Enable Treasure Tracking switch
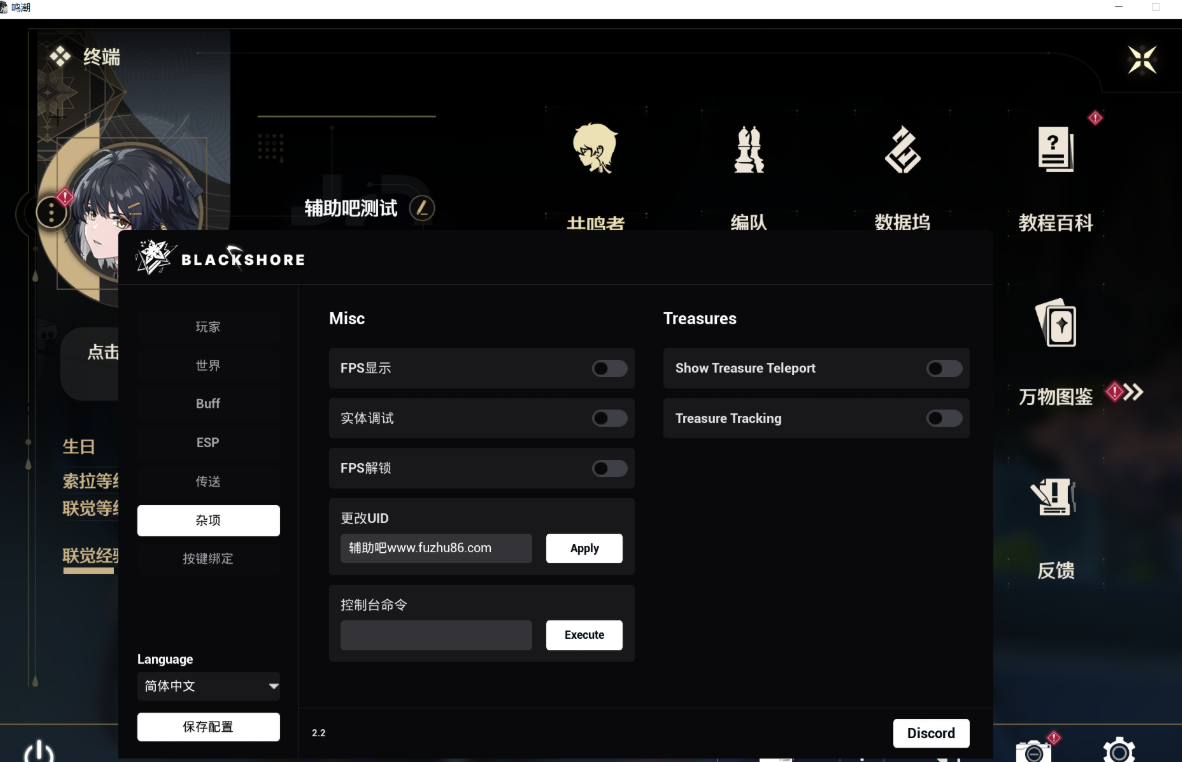 pyautogui.click(x=944, y=418)
